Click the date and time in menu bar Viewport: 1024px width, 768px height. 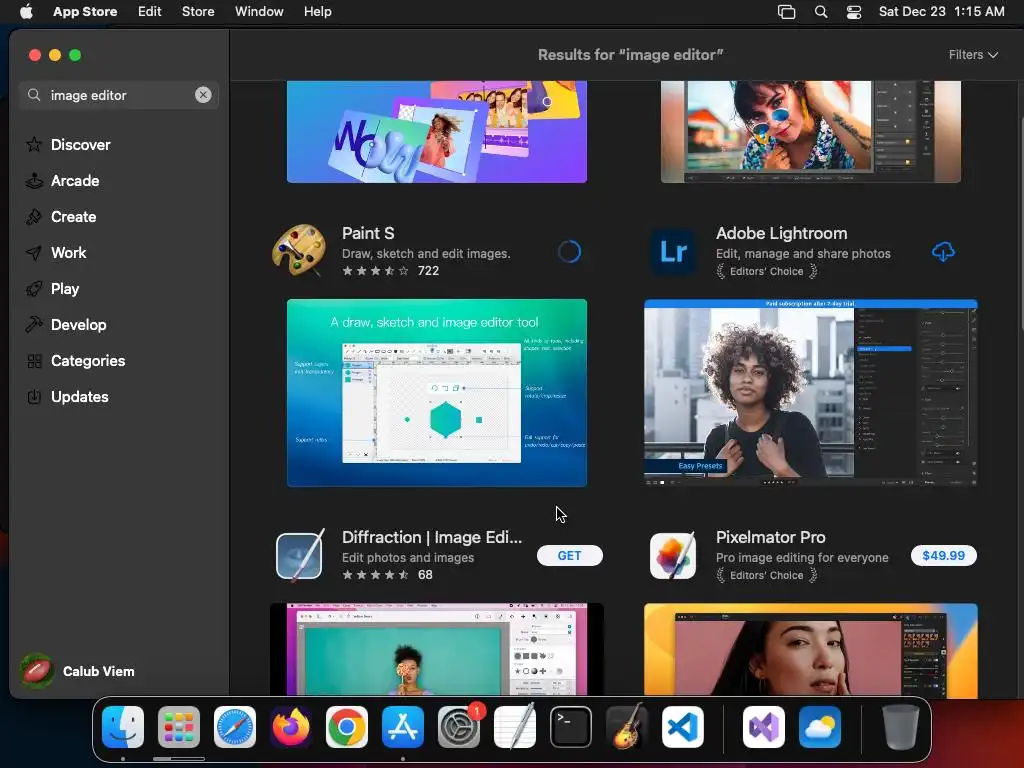click(941, 12)
